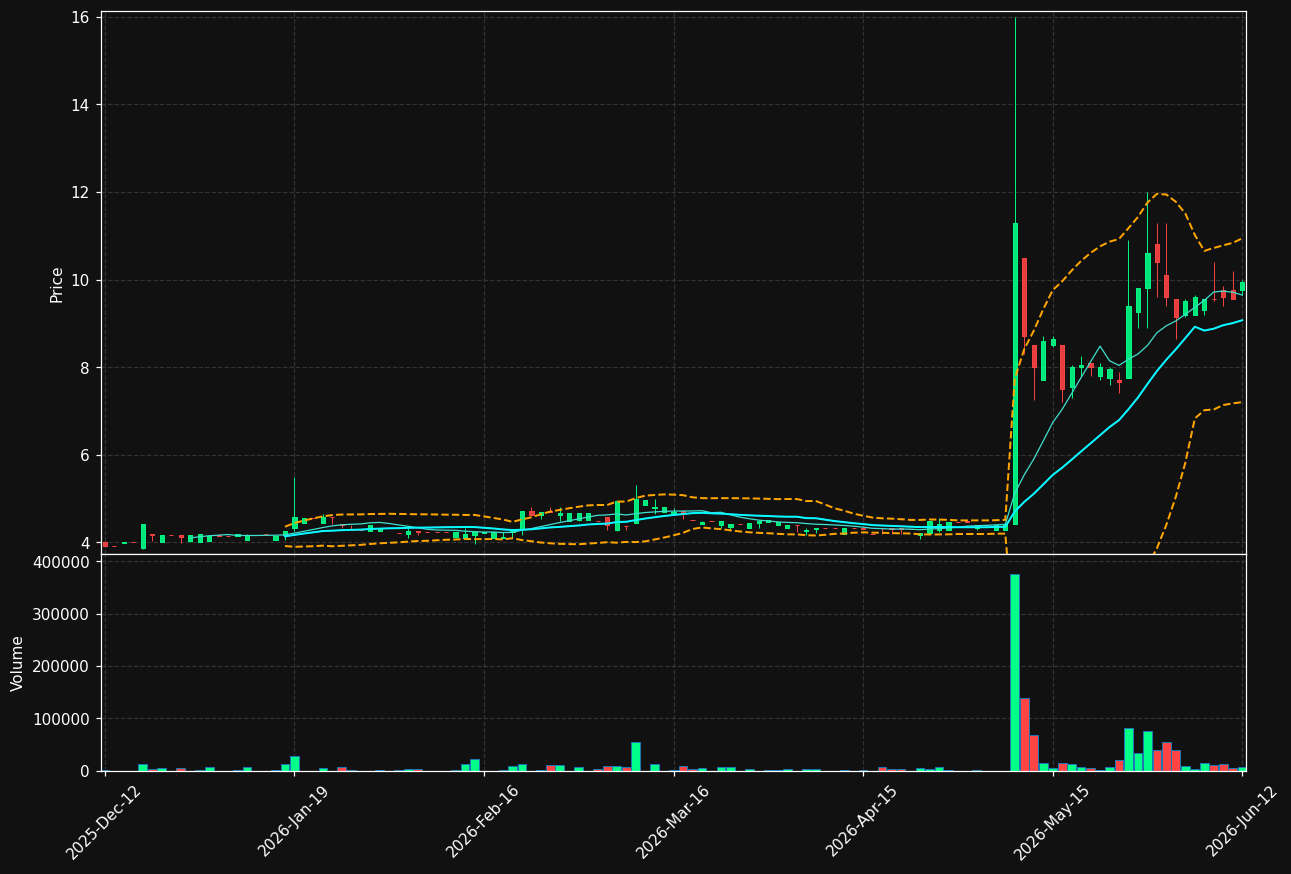Screen dimensions: 1291x874
Task: Click the Volume axis title
Action: coord(18,663)
